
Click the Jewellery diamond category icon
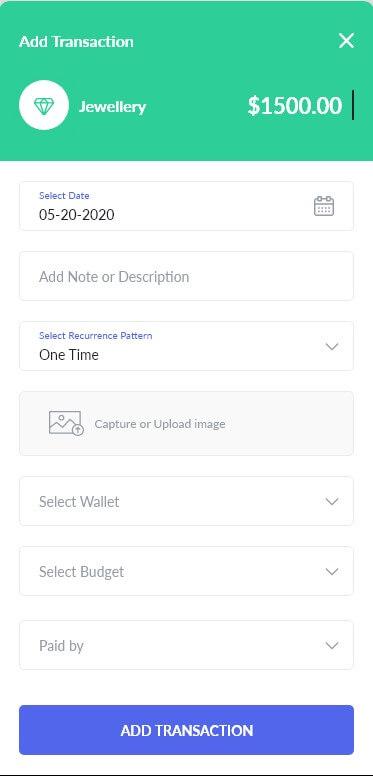(44, 105)
